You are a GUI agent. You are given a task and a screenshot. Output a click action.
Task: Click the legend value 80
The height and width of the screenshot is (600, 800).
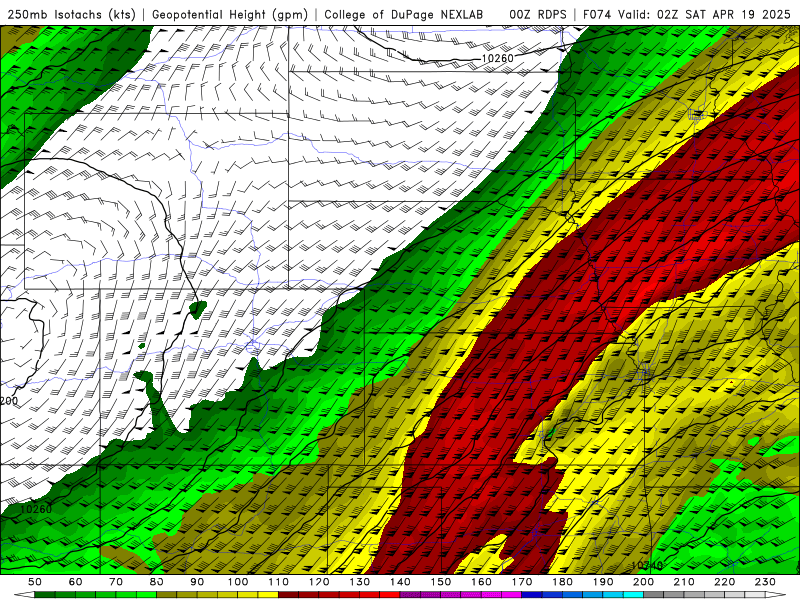157,582
